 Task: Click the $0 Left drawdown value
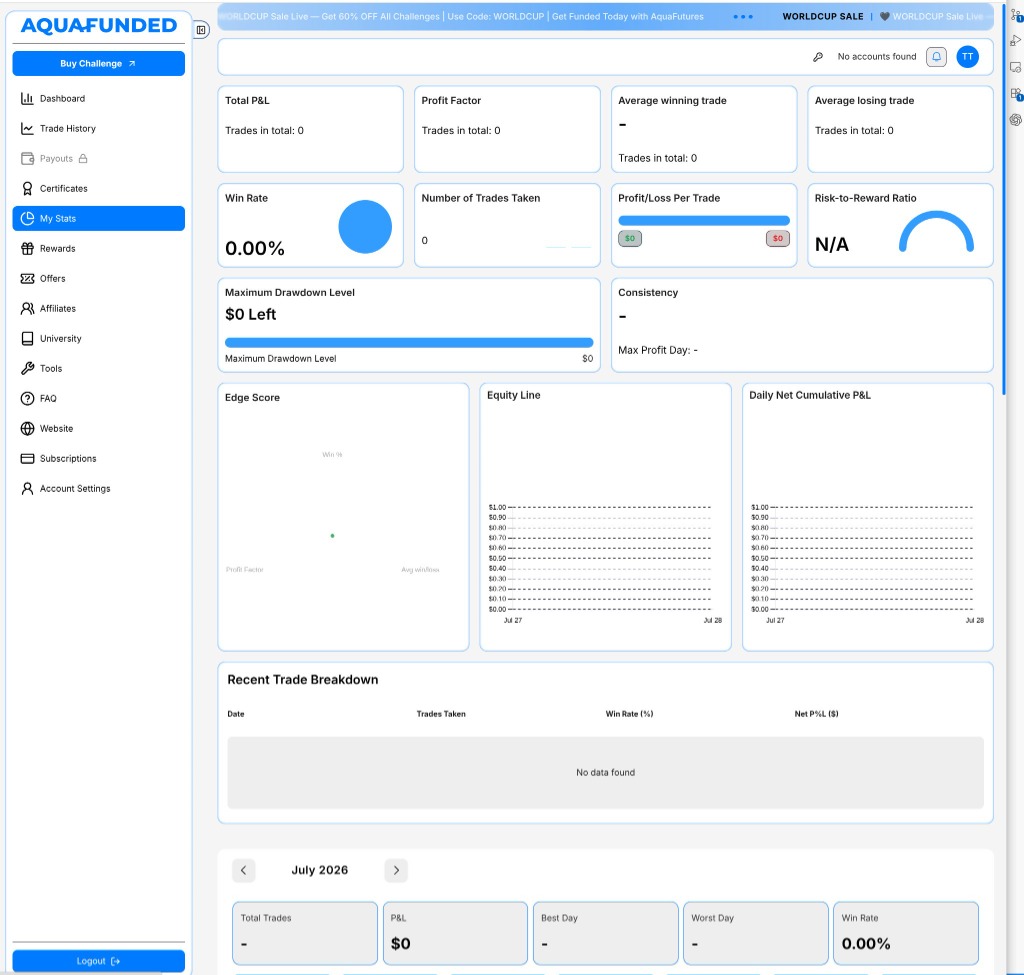[x=251, y=315]
